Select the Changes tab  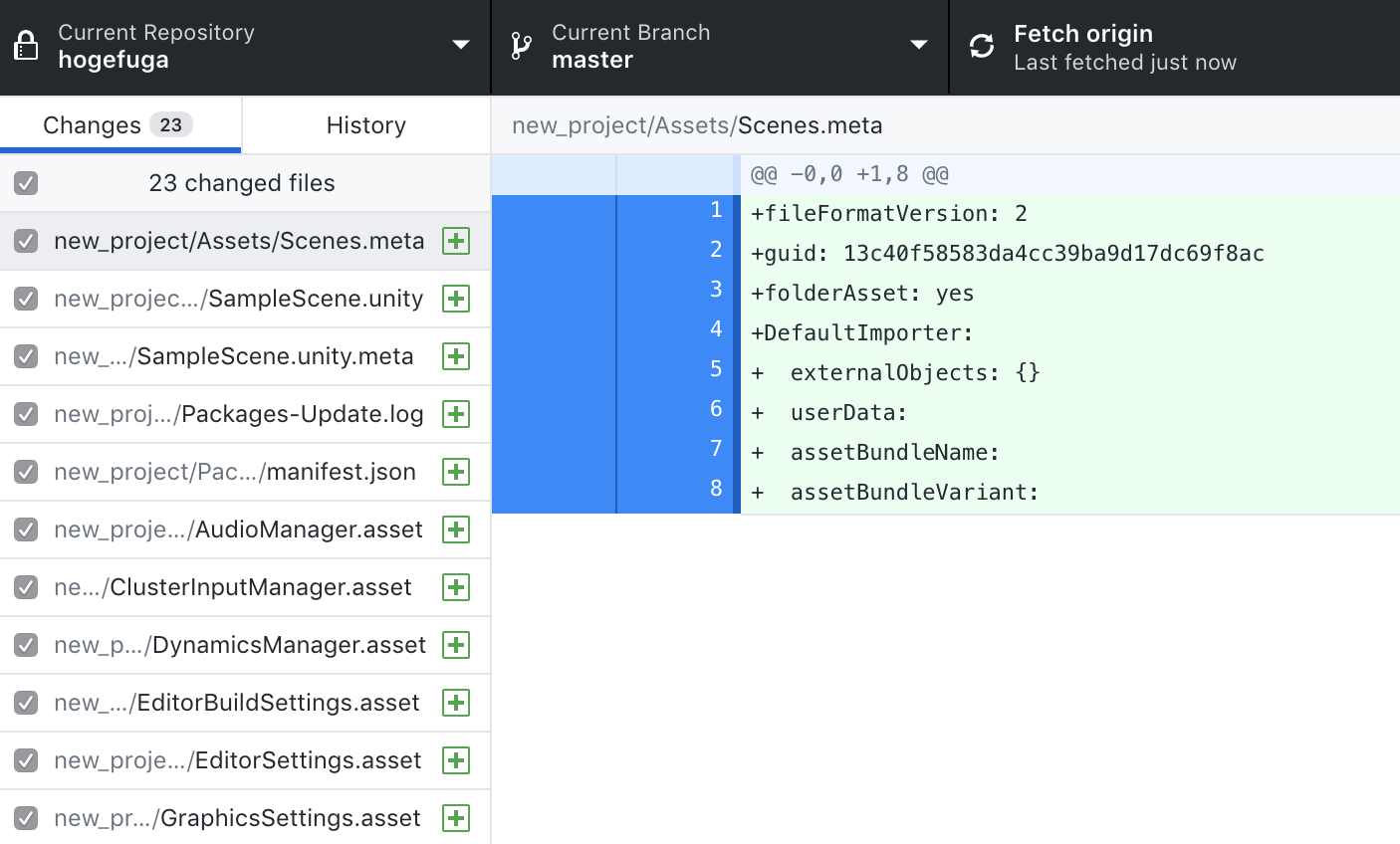tap(119, 124)
